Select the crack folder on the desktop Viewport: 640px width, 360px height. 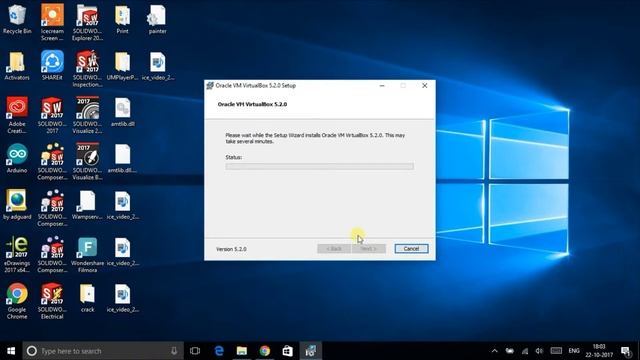87,298
